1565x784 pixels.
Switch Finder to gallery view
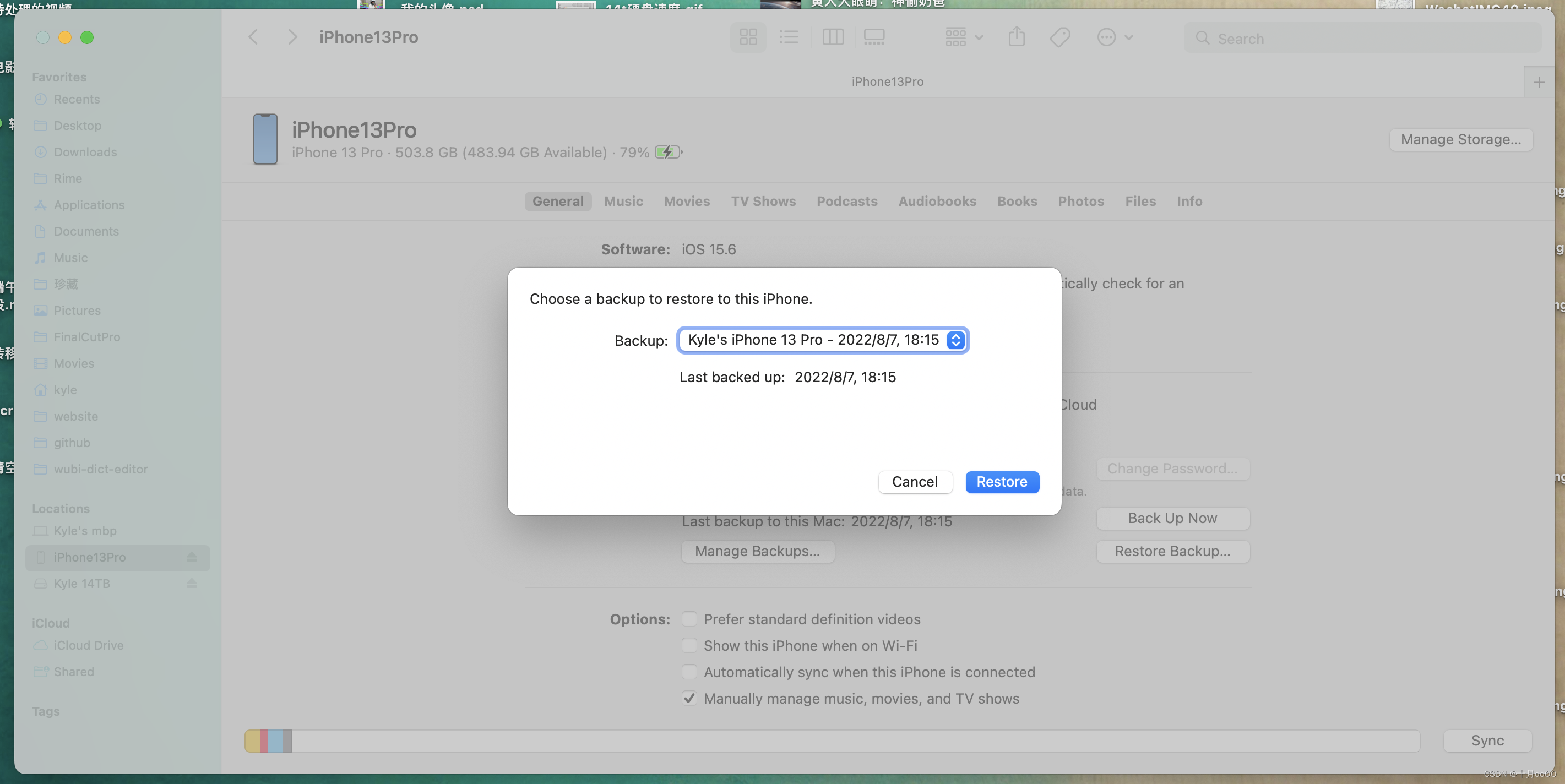(x=873, y=37)
